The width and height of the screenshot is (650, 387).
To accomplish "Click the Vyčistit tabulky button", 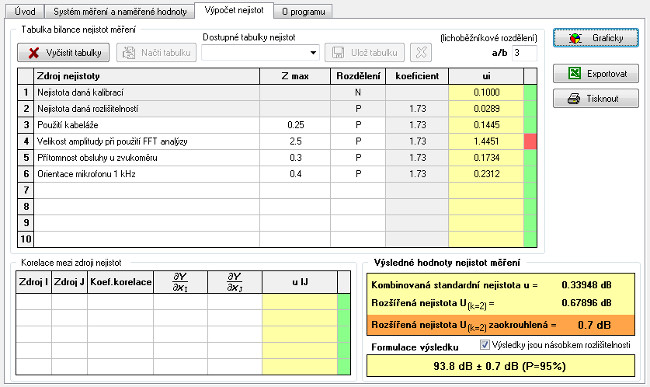I will (63, 53).
